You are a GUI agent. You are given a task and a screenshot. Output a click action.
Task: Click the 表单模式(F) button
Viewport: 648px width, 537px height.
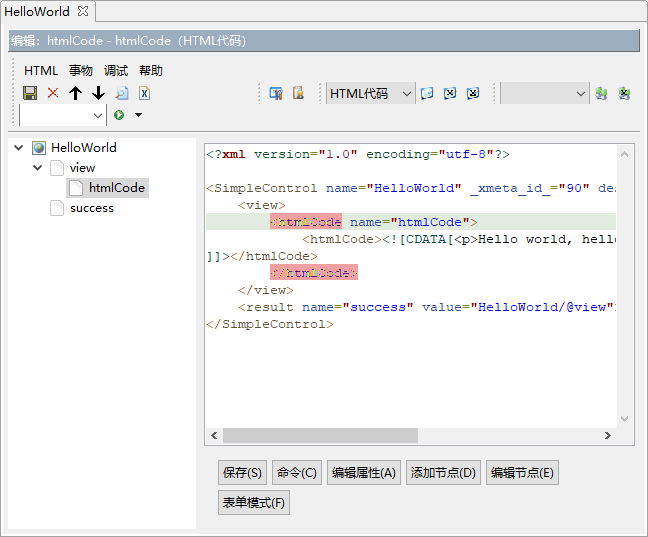[x=254, y=503]
